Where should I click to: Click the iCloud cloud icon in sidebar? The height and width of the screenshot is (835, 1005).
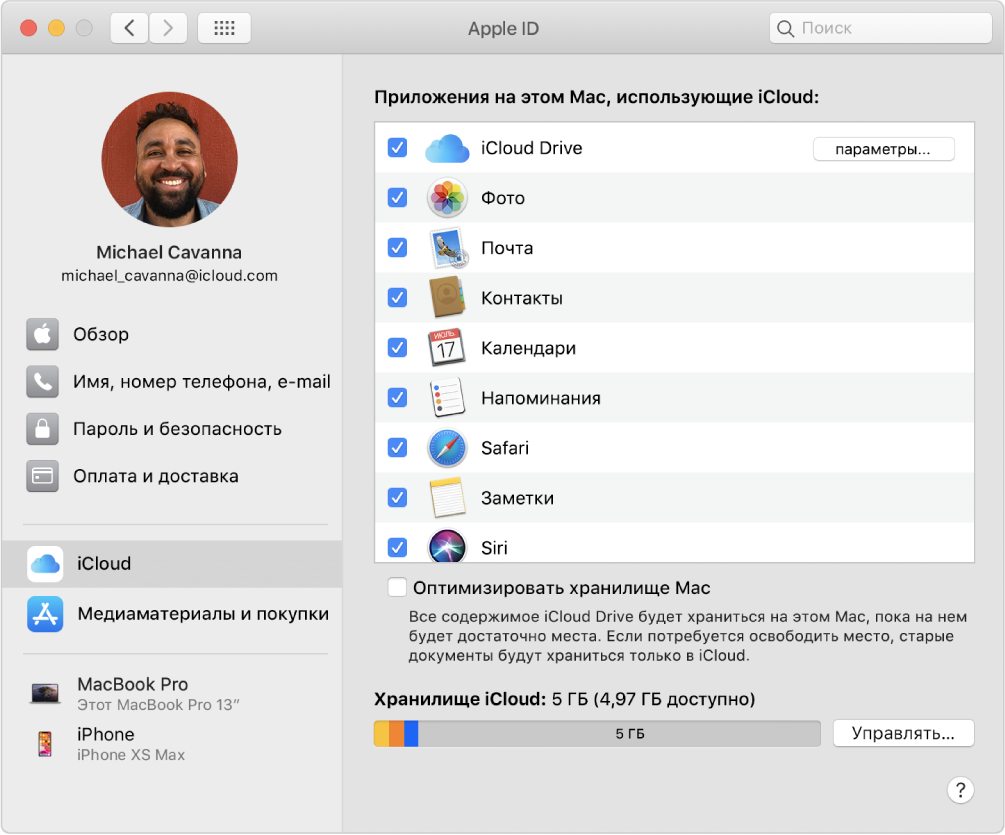tap(45, 564)
